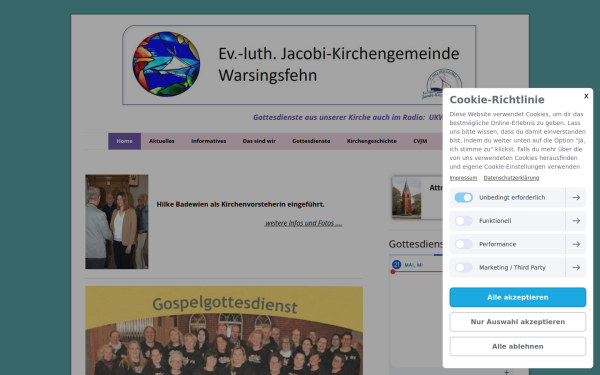
Task: Click the Ev.-luth. Jacobi-Kirchengemeinde title
Action: [x=339, y=64]
